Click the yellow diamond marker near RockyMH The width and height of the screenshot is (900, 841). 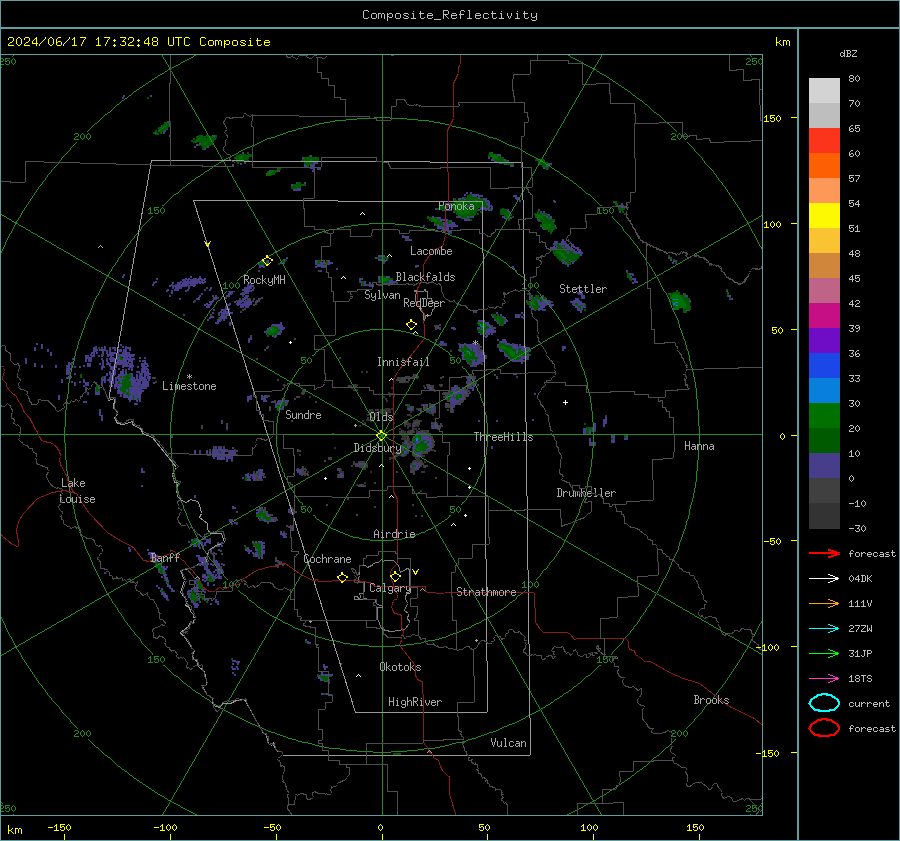click(x=267, y=261)
